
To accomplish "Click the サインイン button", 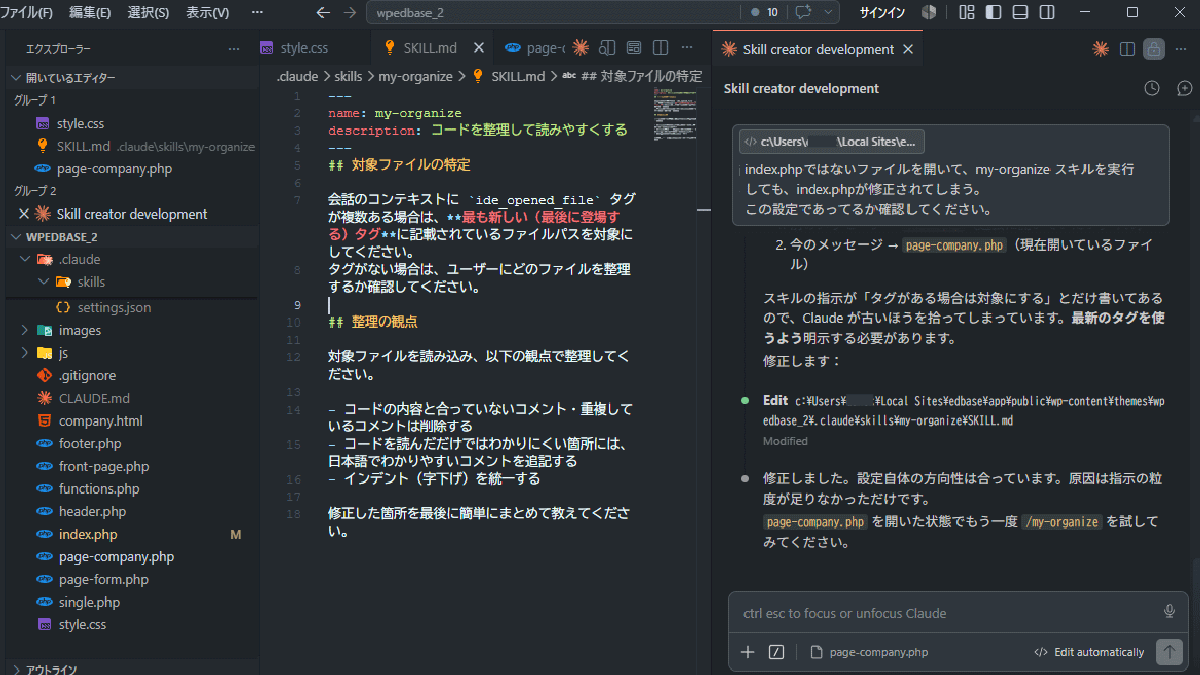I will click(x=883, y=13).
